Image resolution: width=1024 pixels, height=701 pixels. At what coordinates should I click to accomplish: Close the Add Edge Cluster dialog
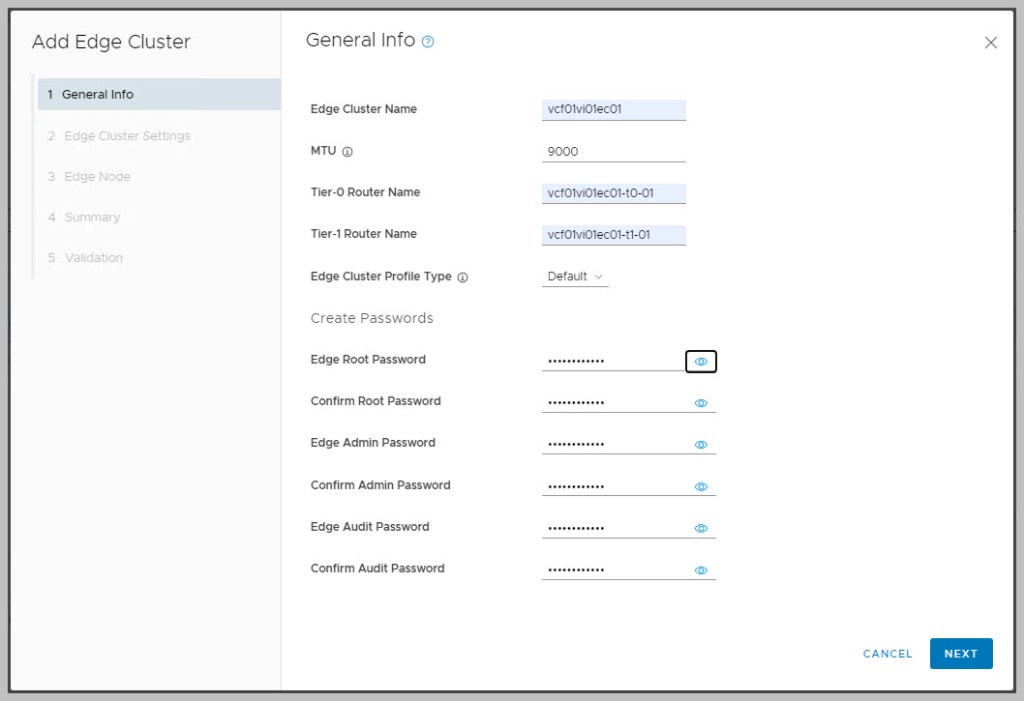click(990, 42)
